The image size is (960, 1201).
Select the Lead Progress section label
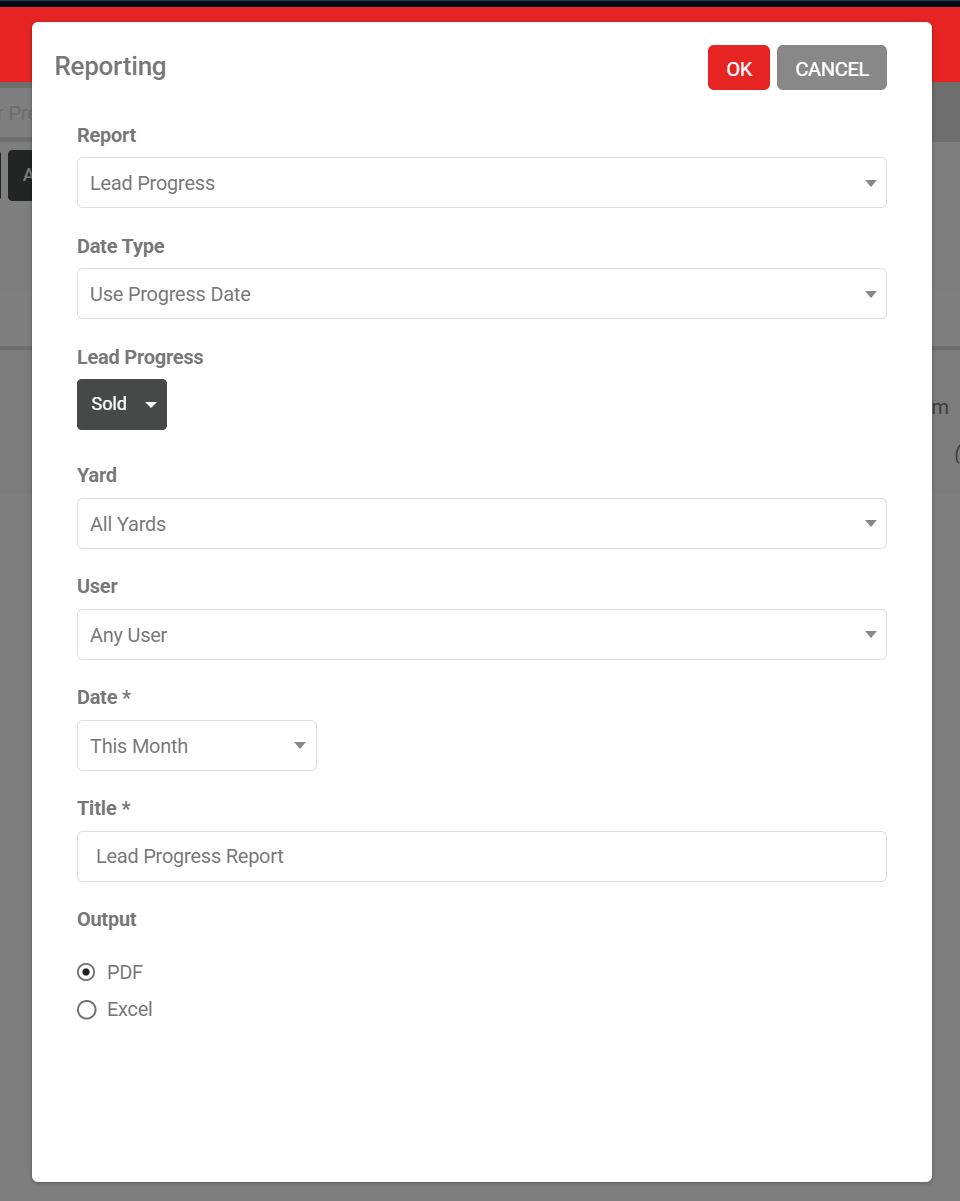coord(140,357)
